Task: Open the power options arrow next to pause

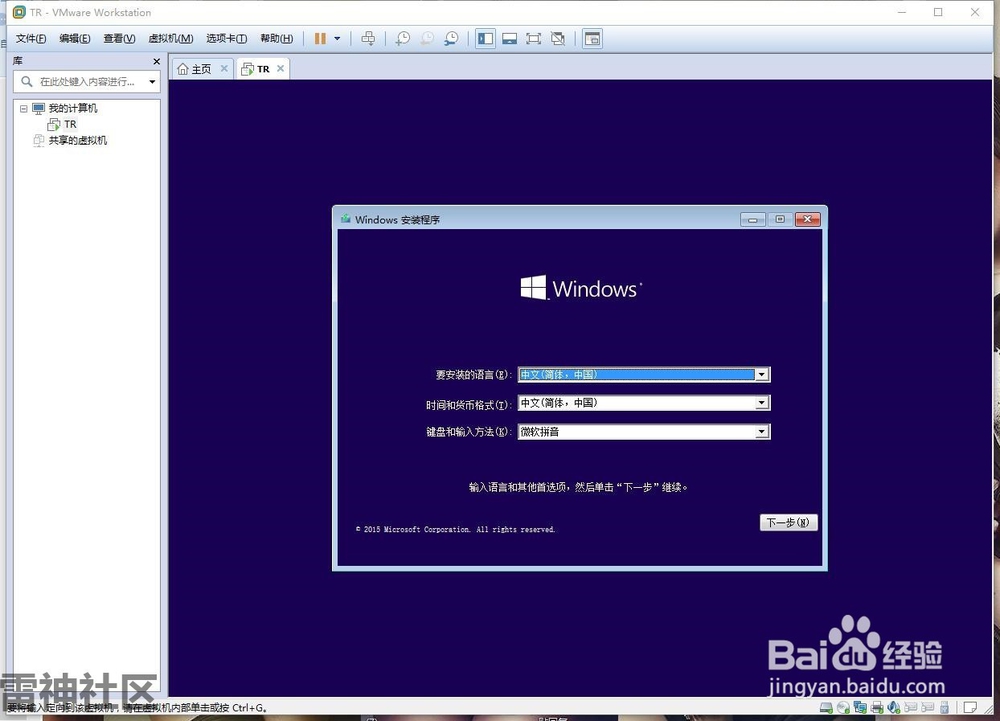Action: click(x=337, y=39)
